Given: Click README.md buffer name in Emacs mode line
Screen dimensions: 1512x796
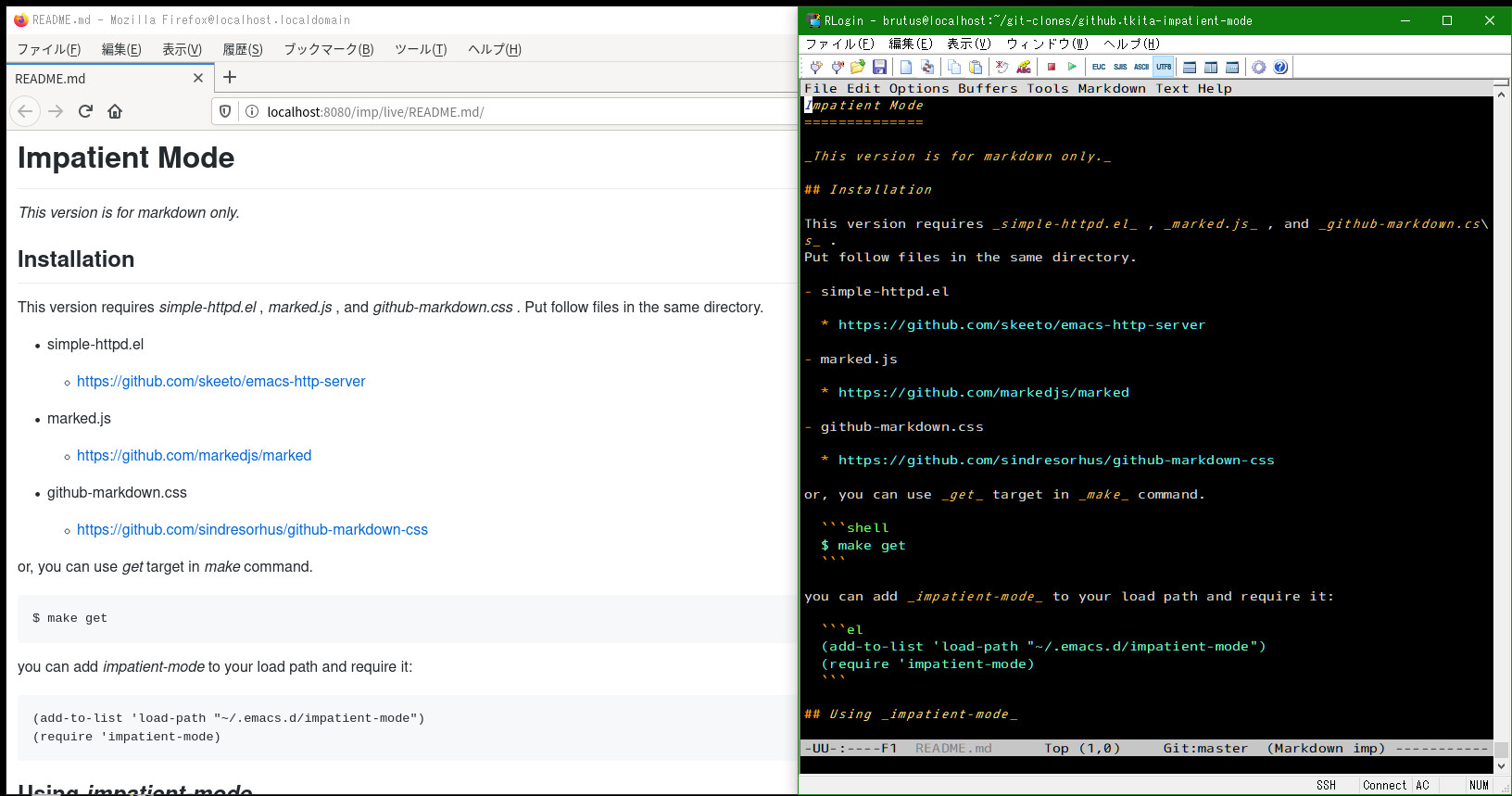Looking at the screenshot, I should (953, 748).
